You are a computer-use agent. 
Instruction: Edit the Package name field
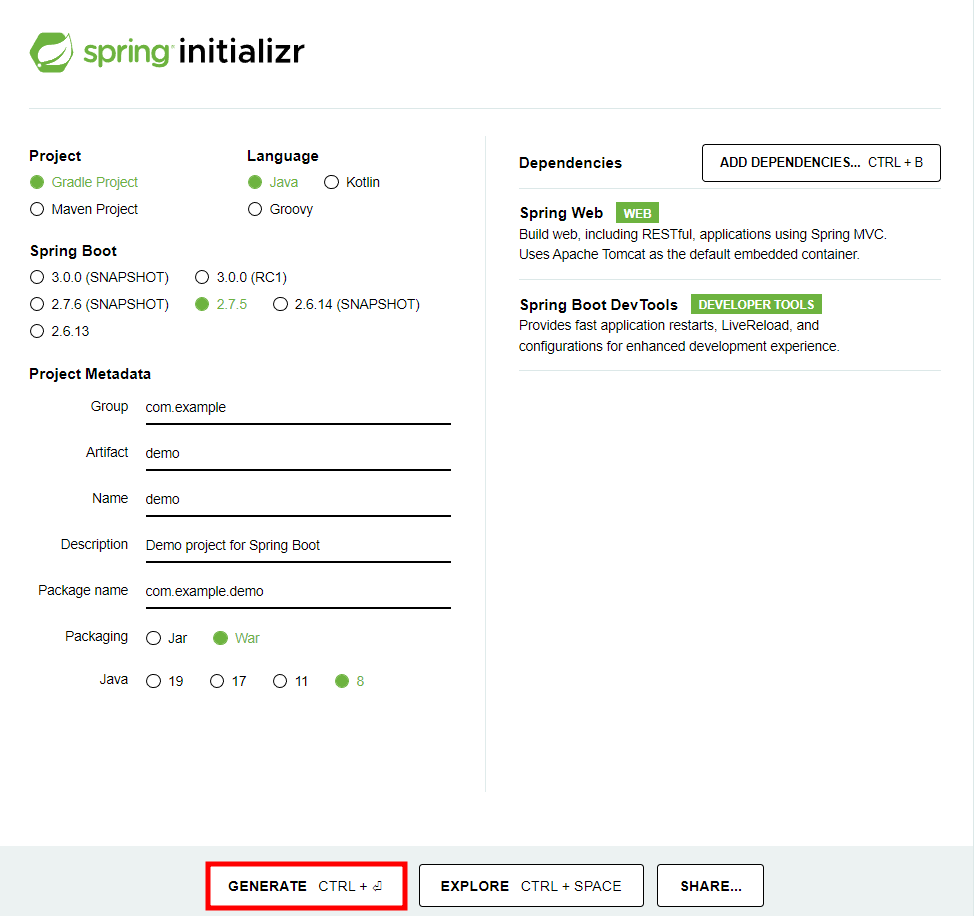[x=298, y=592]
